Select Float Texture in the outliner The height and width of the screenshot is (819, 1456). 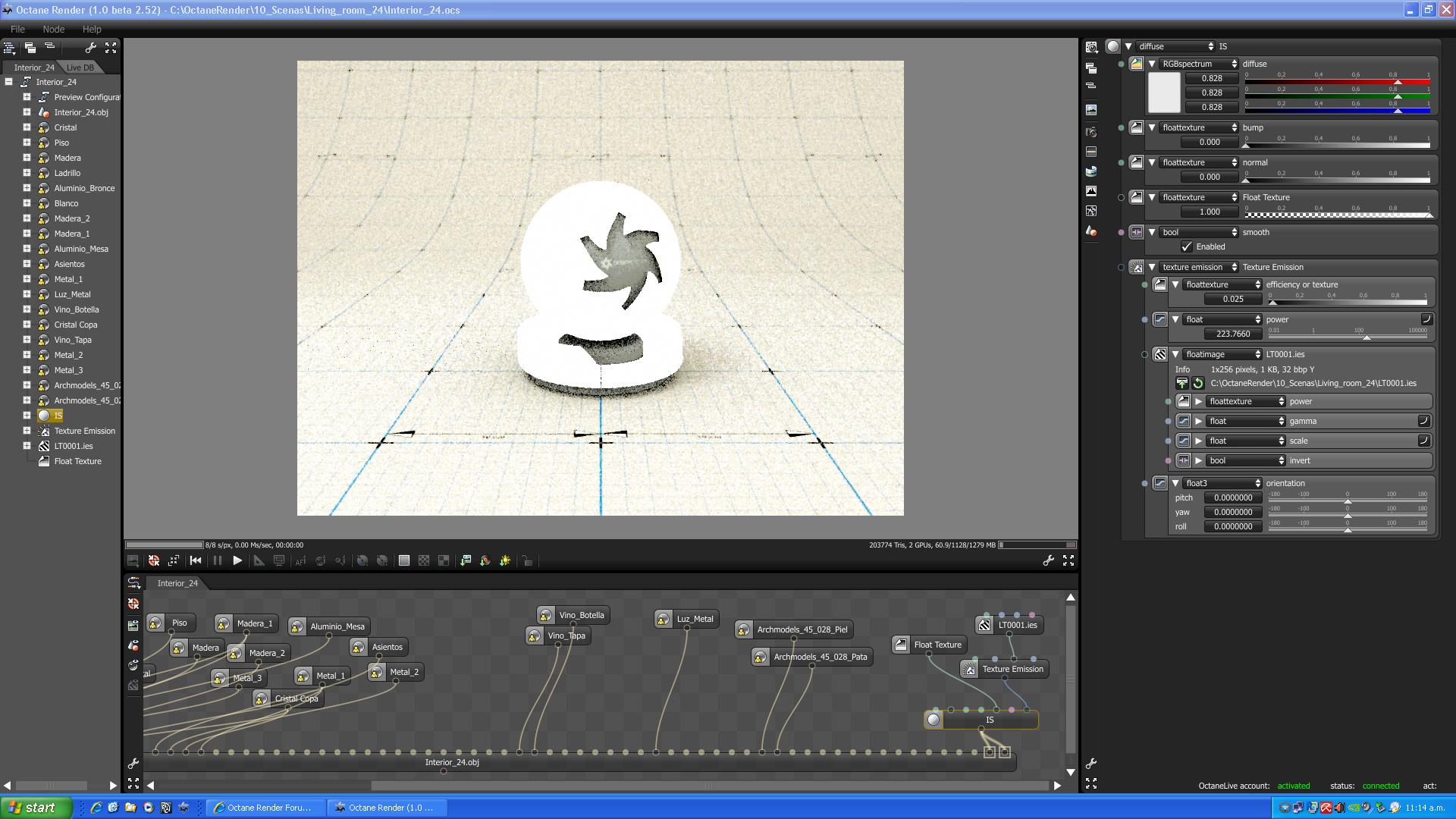click(77, 461)
